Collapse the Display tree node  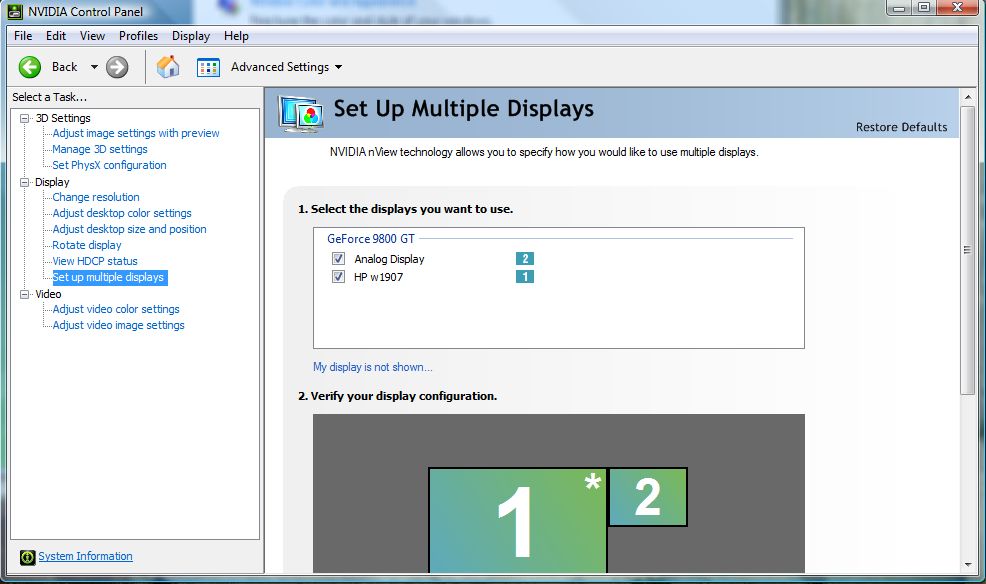coord(25,182)
